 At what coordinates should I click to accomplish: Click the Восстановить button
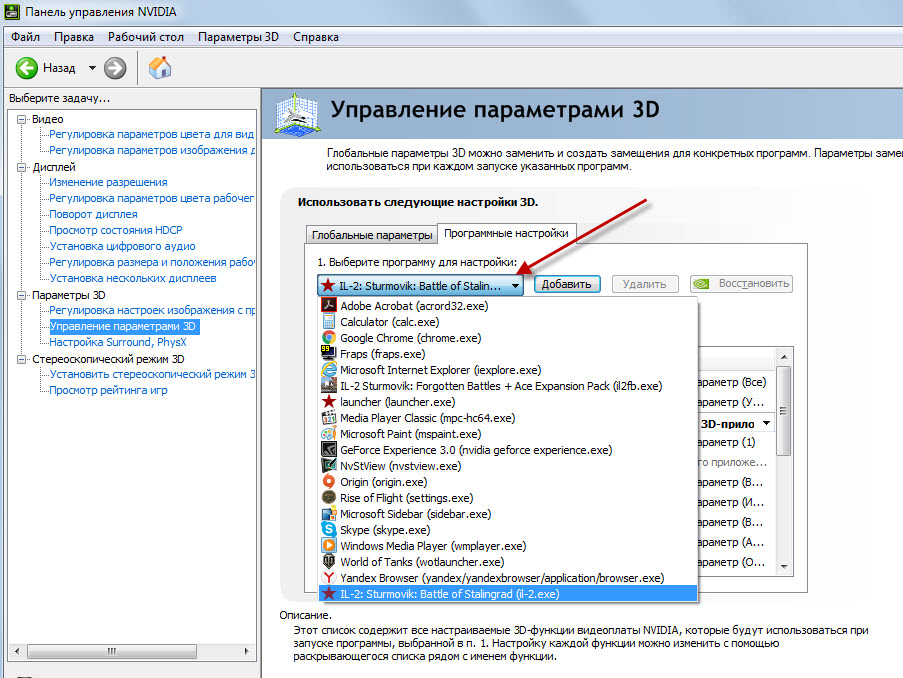742,284
